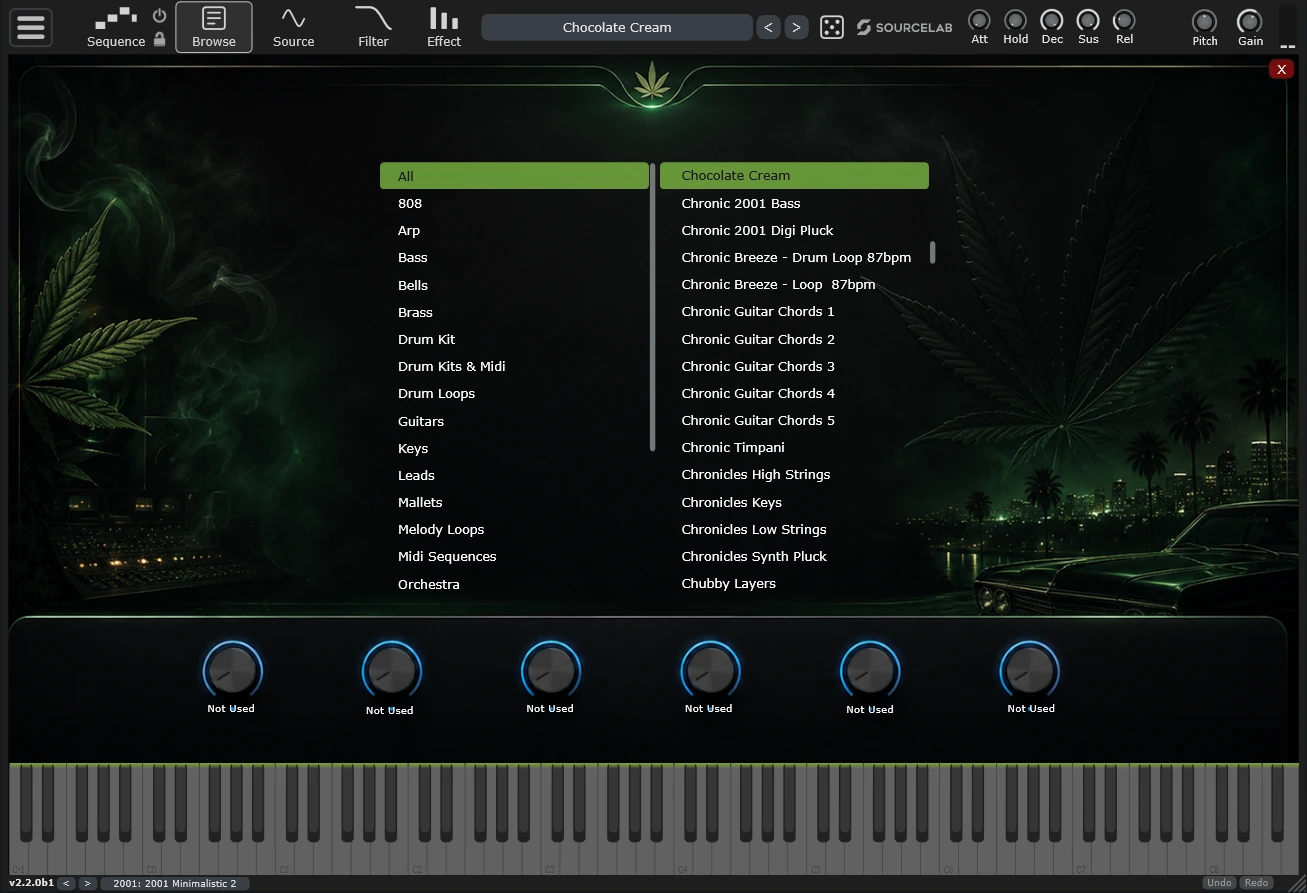Screen dimensions: 1307x893
Task: Load the Chronicles High Strings preset
Action: 794,474
